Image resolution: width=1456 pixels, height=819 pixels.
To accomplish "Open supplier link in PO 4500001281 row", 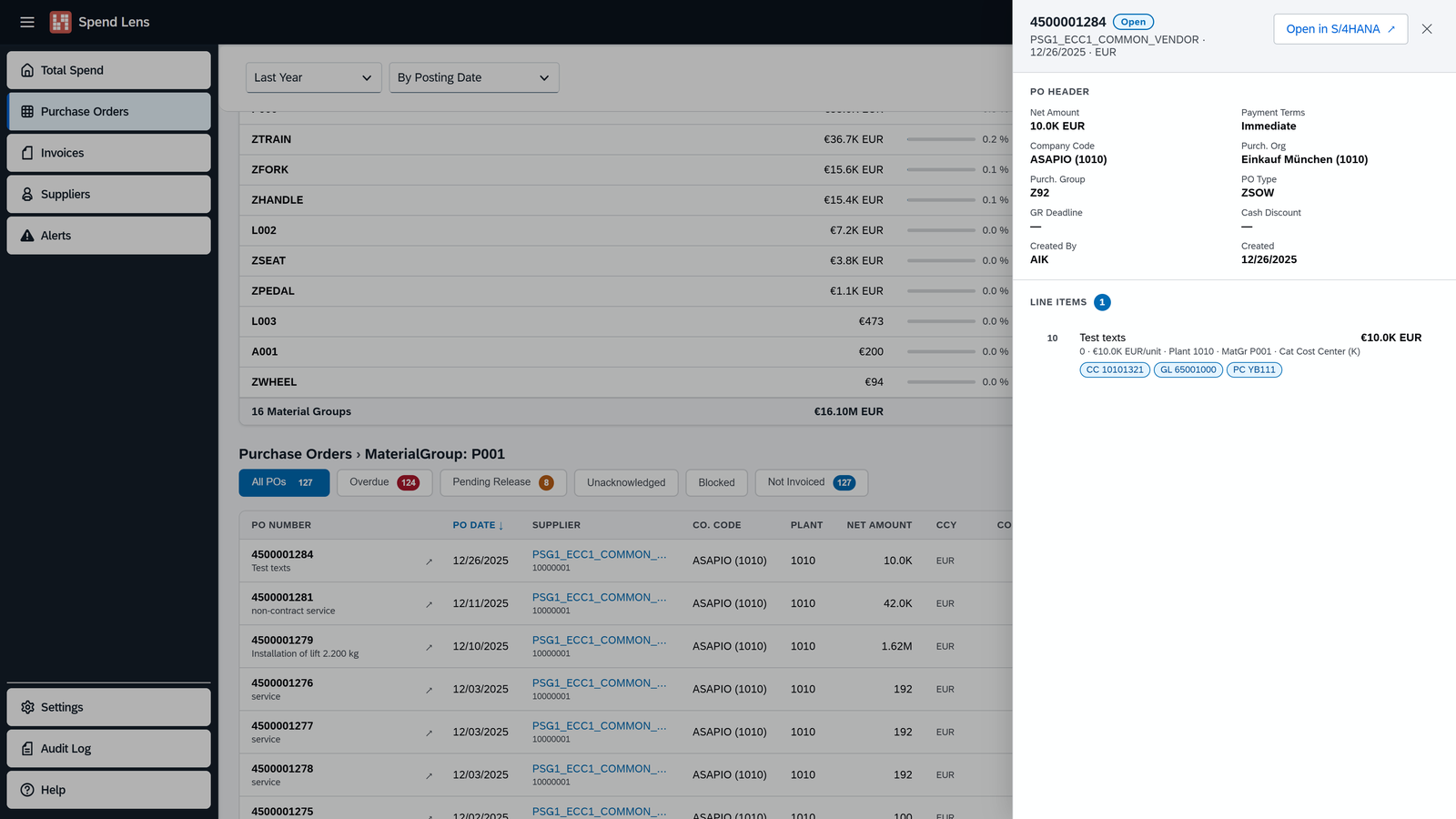I will click(x=599, y=597).
